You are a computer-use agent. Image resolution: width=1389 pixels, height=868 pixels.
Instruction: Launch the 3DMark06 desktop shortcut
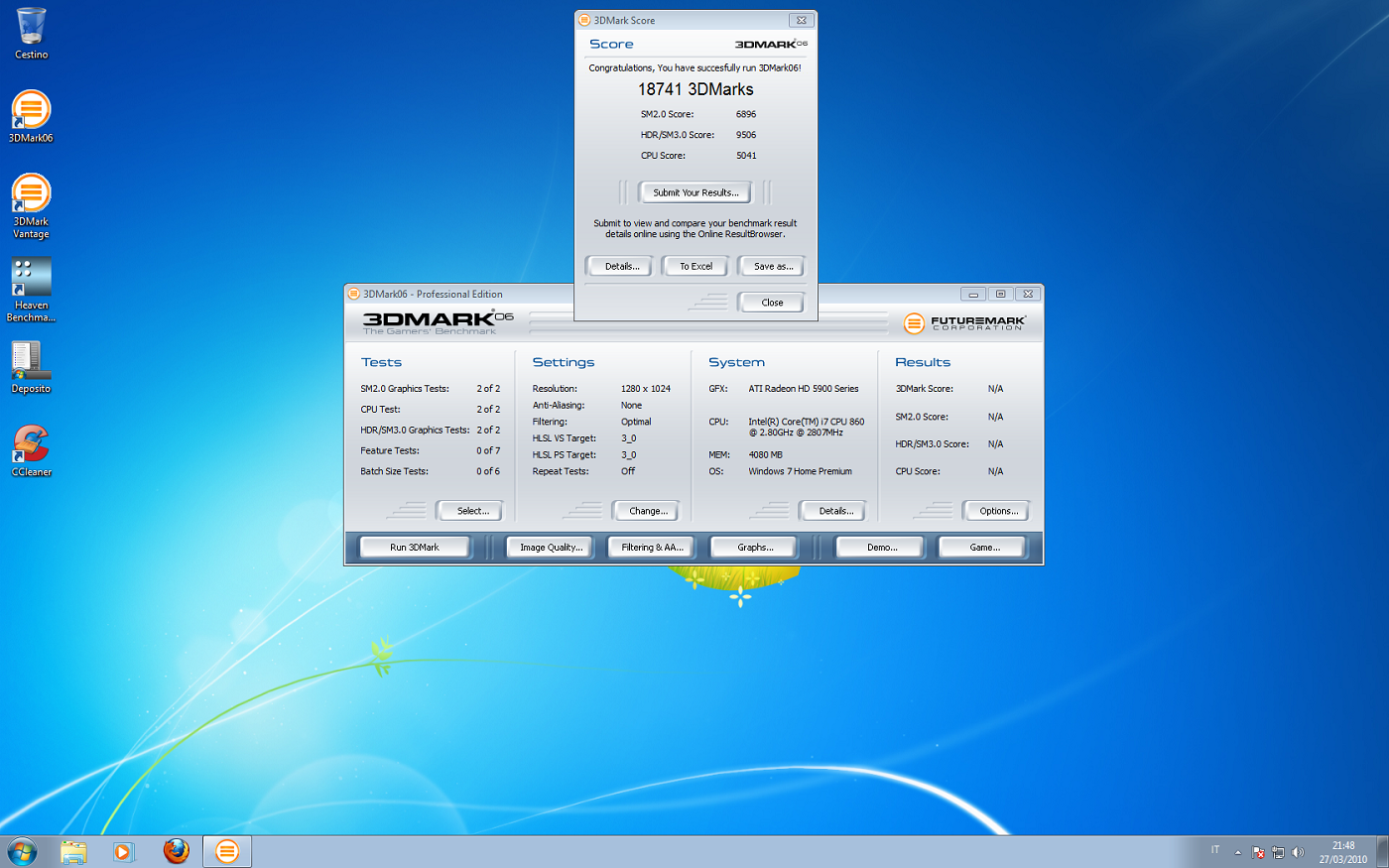[31, 112]
